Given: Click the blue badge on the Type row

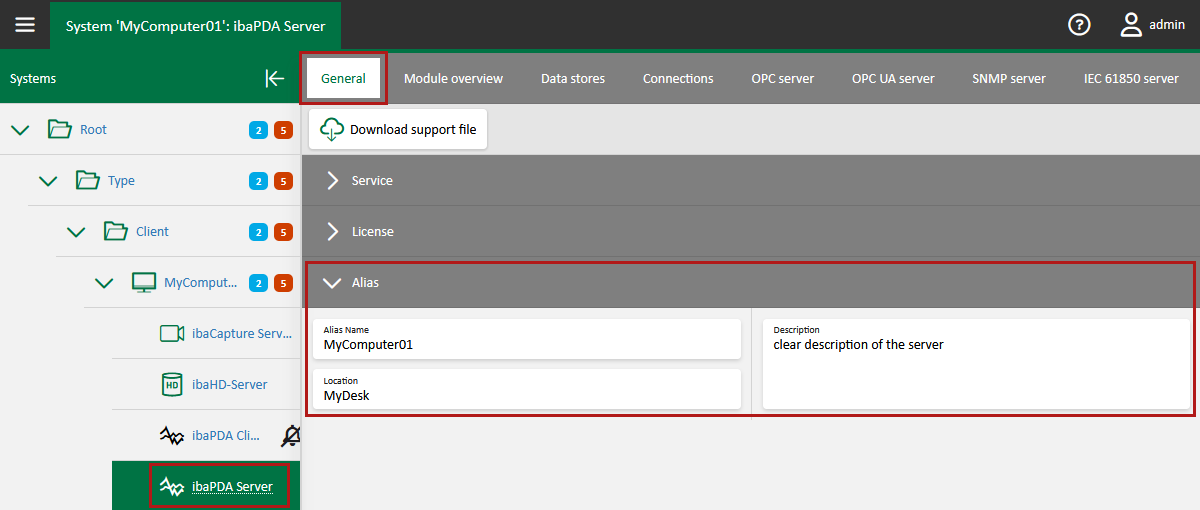Looking at the screenshot, I should pos(258,181).
